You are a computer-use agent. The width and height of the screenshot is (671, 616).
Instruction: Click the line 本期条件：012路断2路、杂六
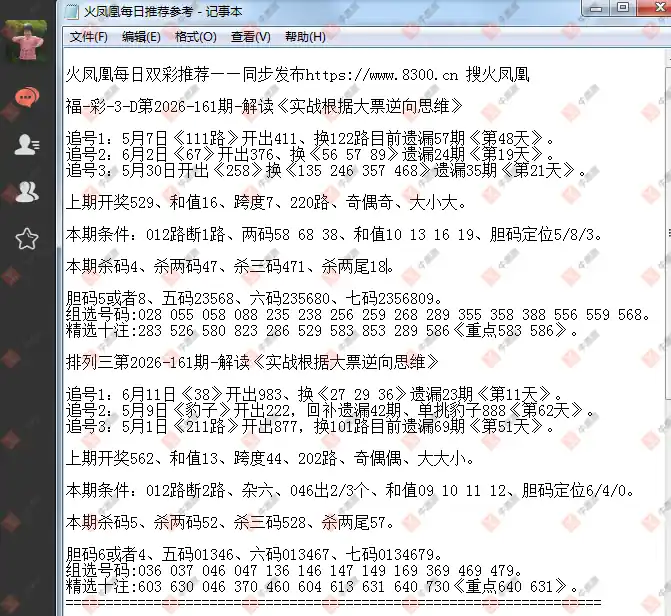pyautogui.click(x=350, y=491)
